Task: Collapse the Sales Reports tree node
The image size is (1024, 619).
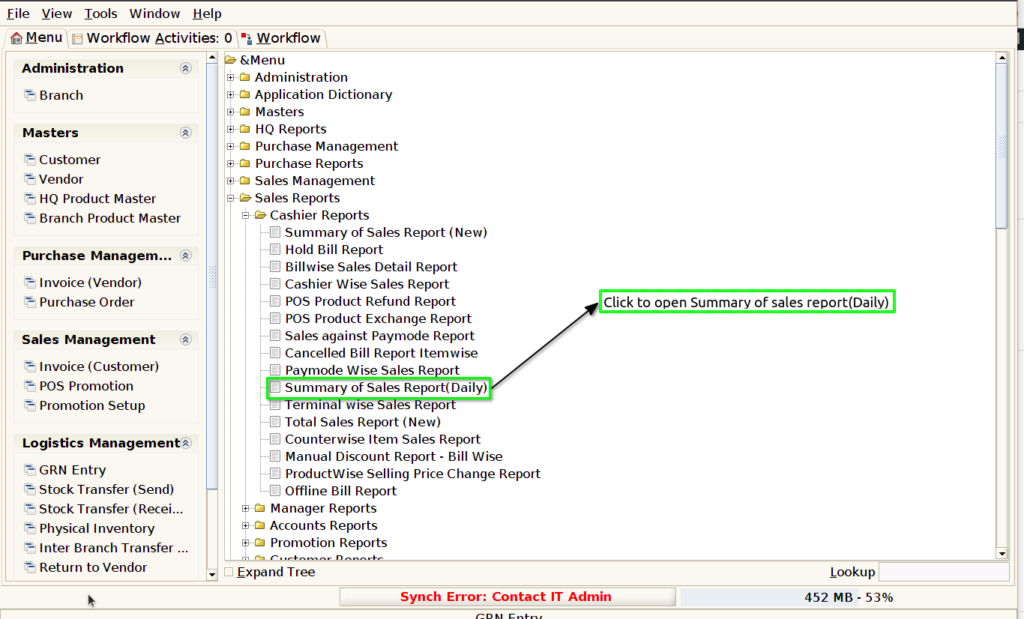Action: [x=231, y=198]
